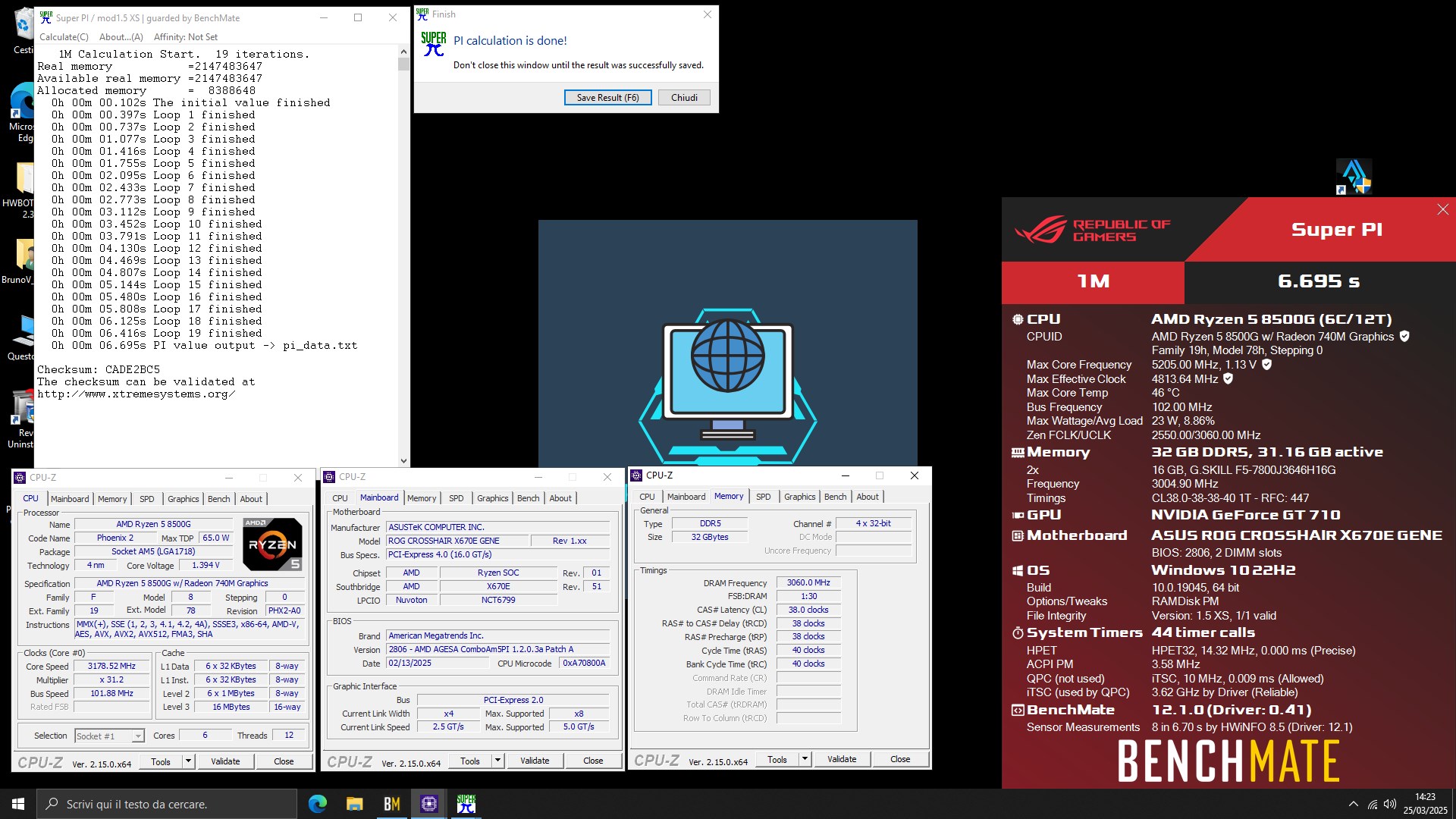Open SPD tab in left CPU-Z window
The image size is (1456, 819).
147,499
